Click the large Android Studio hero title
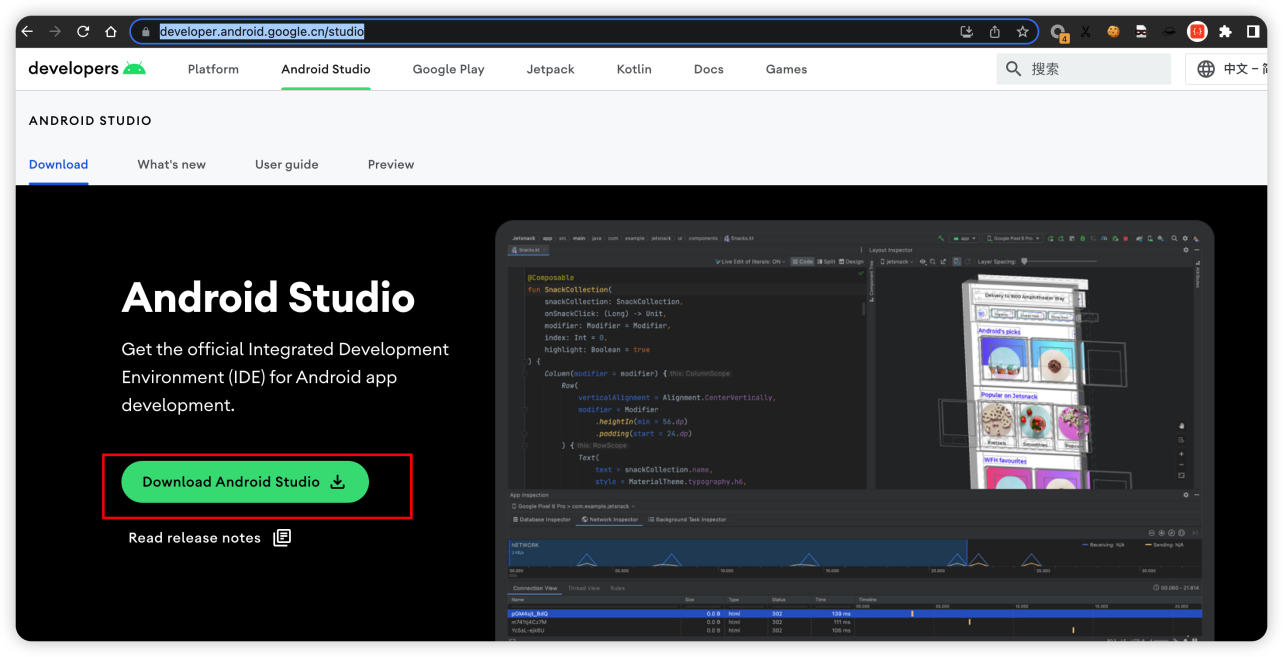Screen dimensions: 1283x657 pos(268,298)
